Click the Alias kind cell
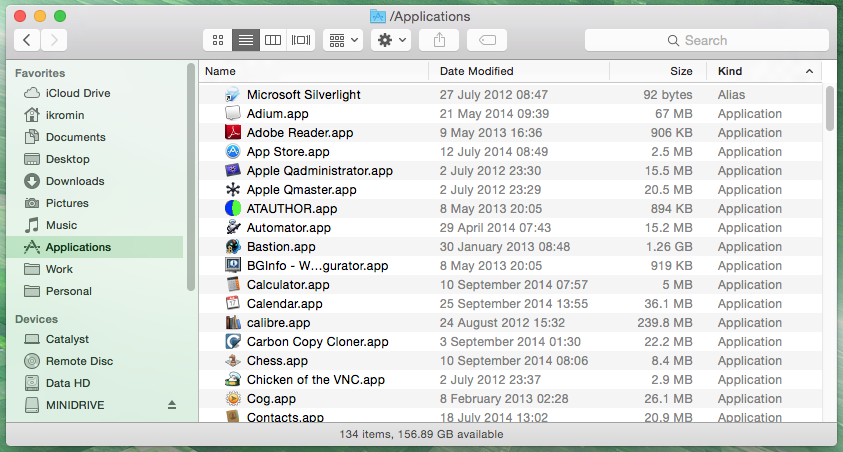The image size is (843, 452). click(731, 95)
